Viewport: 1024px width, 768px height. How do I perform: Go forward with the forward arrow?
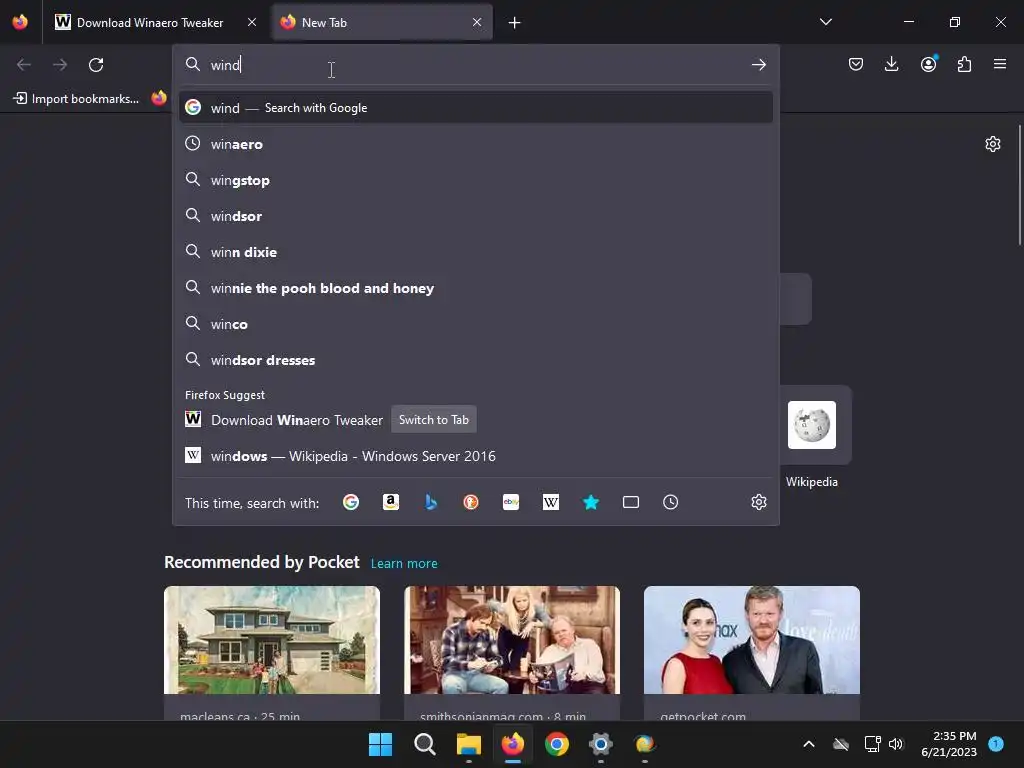[60, 65]
